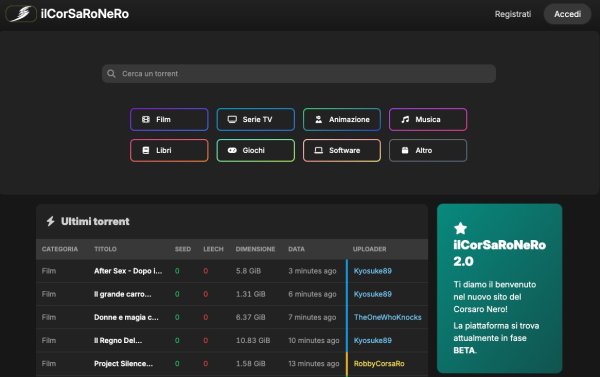Click the Accedi login button
Image resolution: width=600 pixels, height=377 pixels.
[x=567, y=14]
